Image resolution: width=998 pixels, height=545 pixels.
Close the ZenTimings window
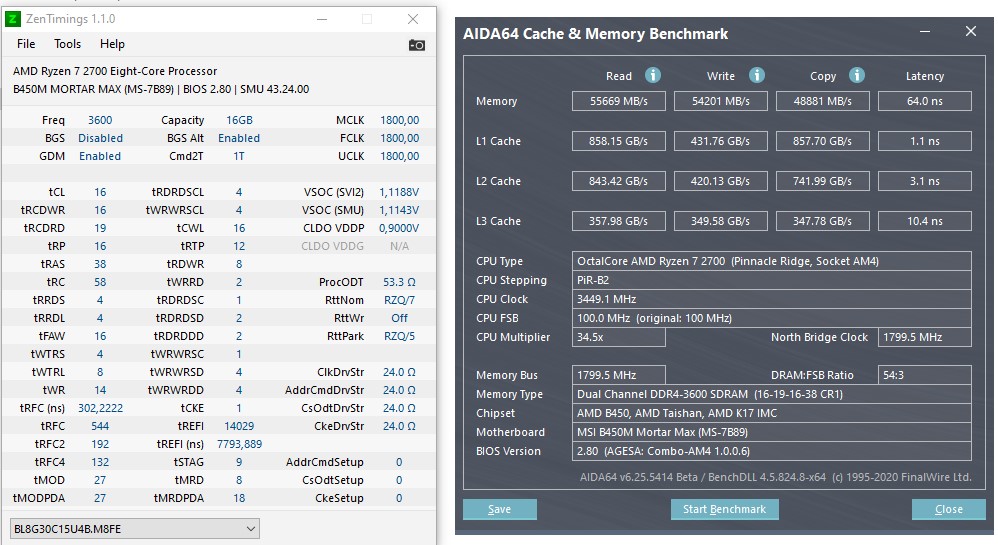(413, 19)
